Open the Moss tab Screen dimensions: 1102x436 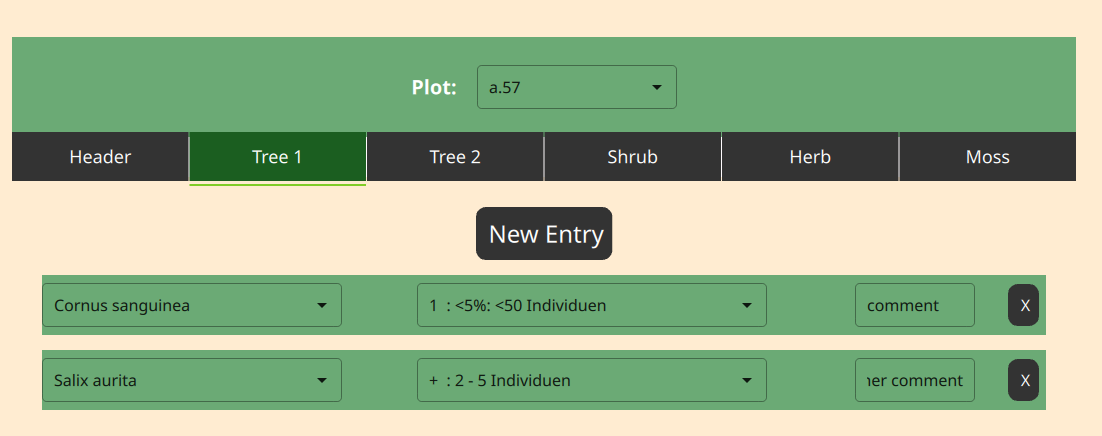[987, 157]
